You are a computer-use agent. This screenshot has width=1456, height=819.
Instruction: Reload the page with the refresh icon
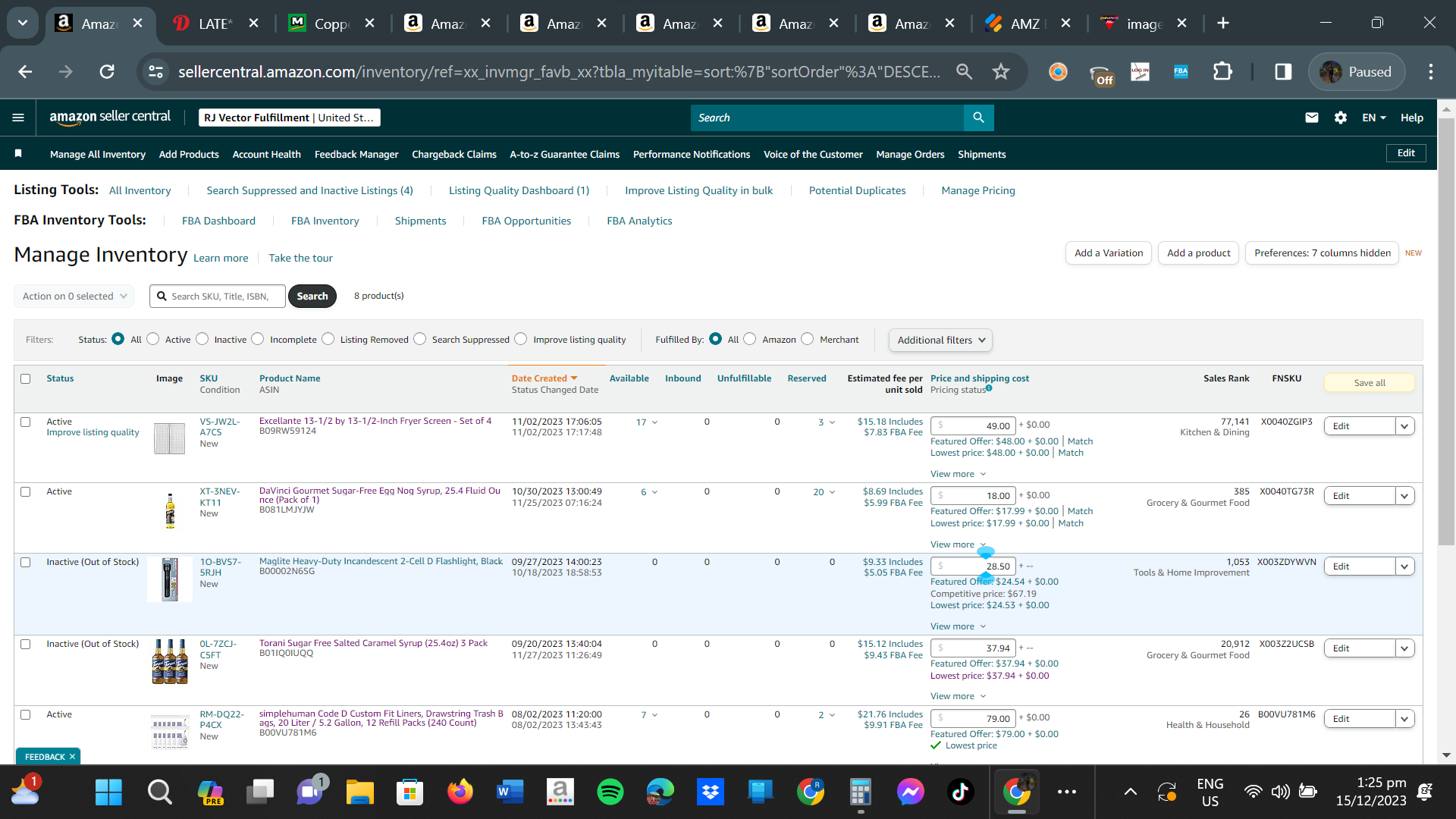click(x=107, y=72)
